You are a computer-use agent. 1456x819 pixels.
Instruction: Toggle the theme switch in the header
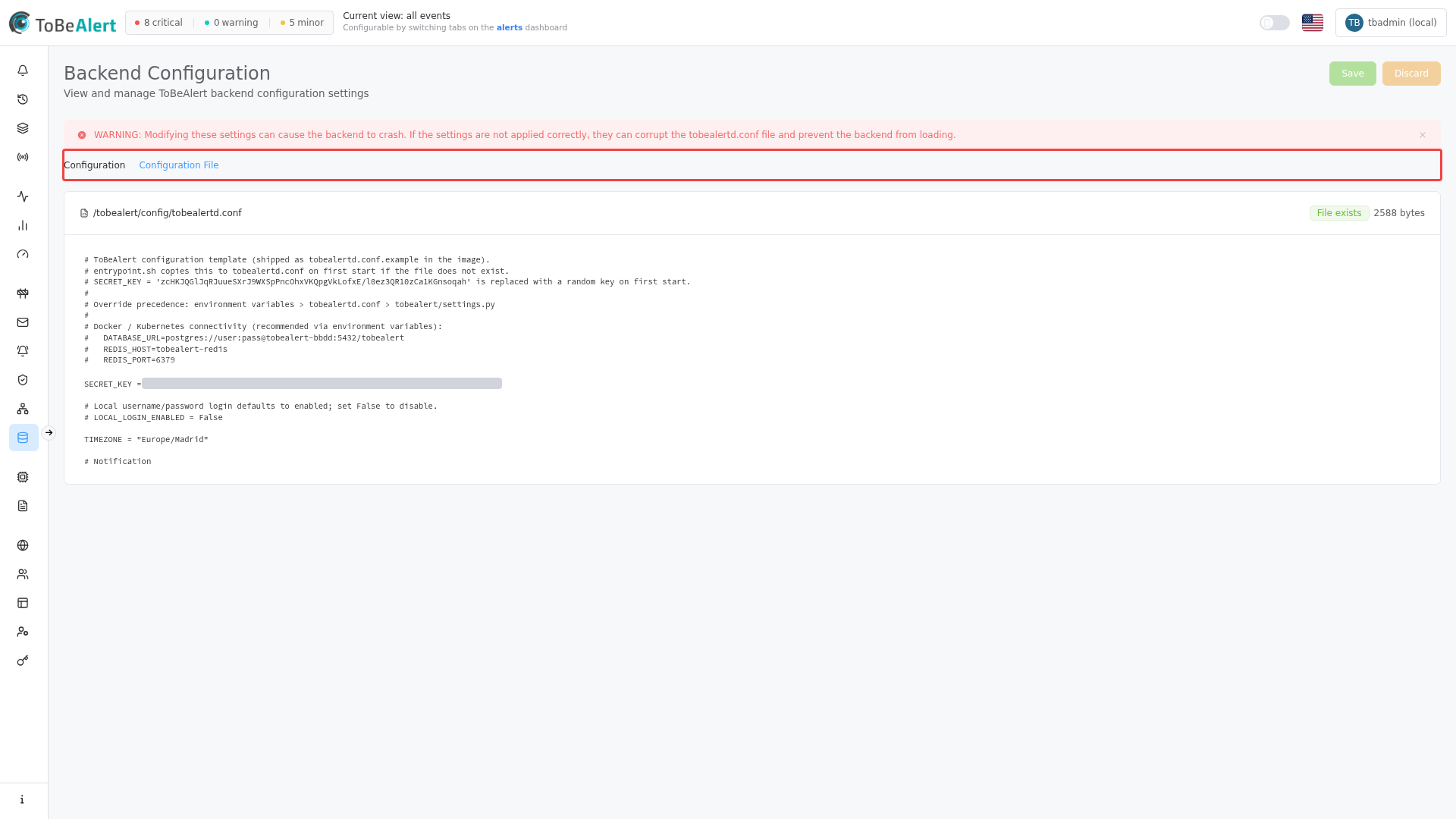tap(1275, 23)
